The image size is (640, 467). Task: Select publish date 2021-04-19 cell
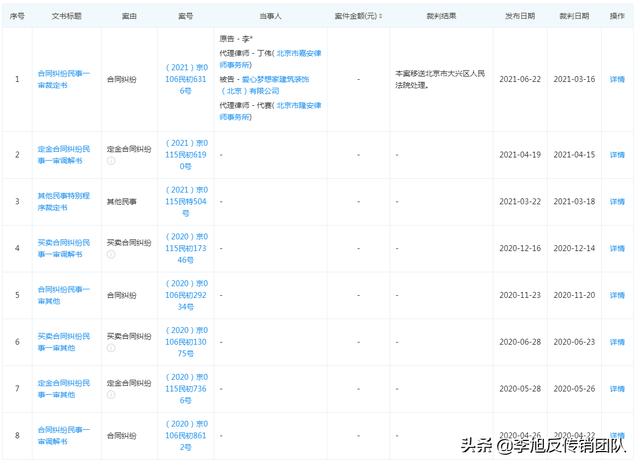(x=520, y=155)
